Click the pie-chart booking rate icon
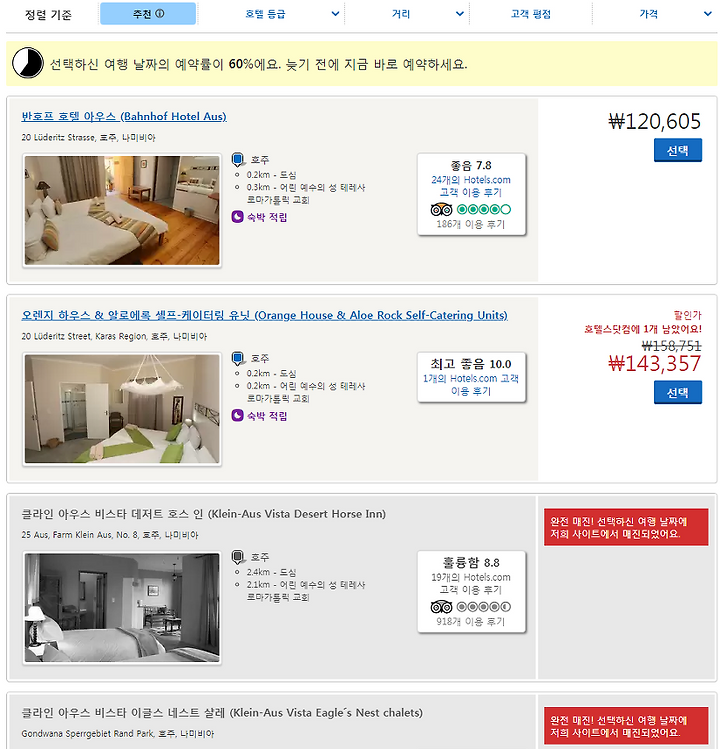This screenshot has width=720, height=749. tap(28, 63)
